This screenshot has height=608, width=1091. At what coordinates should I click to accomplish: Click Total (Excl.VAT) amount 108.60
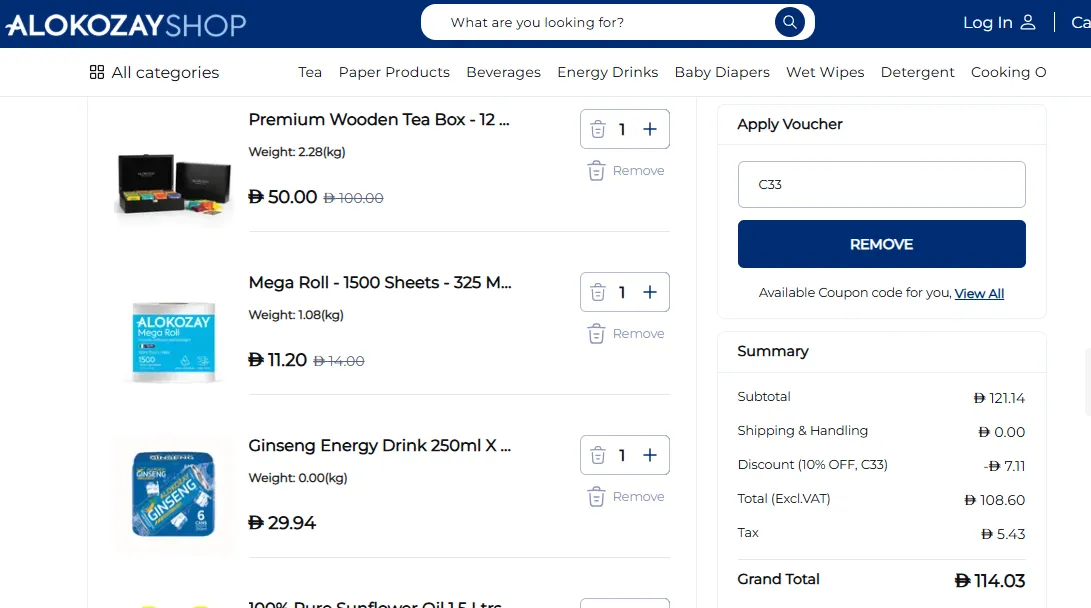pos(995,500)
